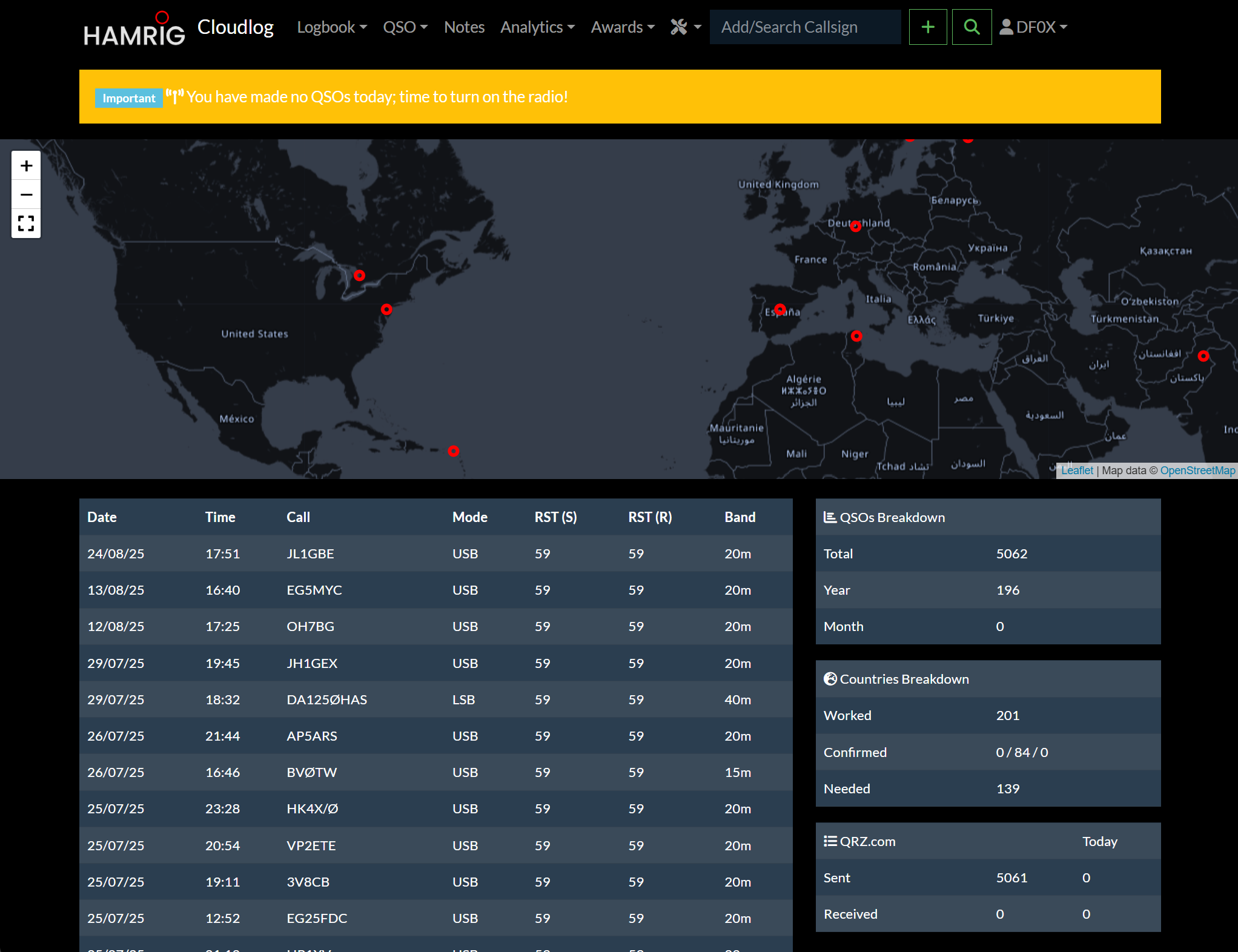Click the Leaflet attribution link
The image size is (1238, 952).
click(x=1077, y=471)
